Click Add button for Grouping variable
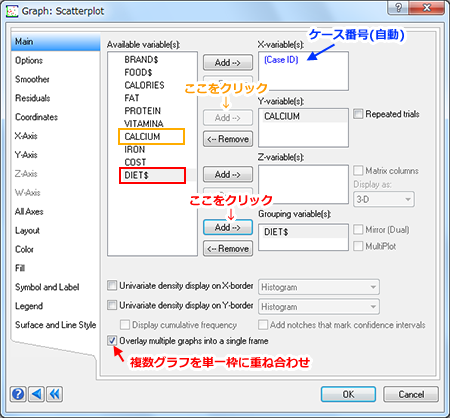Viewport: 450px width, 418px height. click(x=228, y=227)
